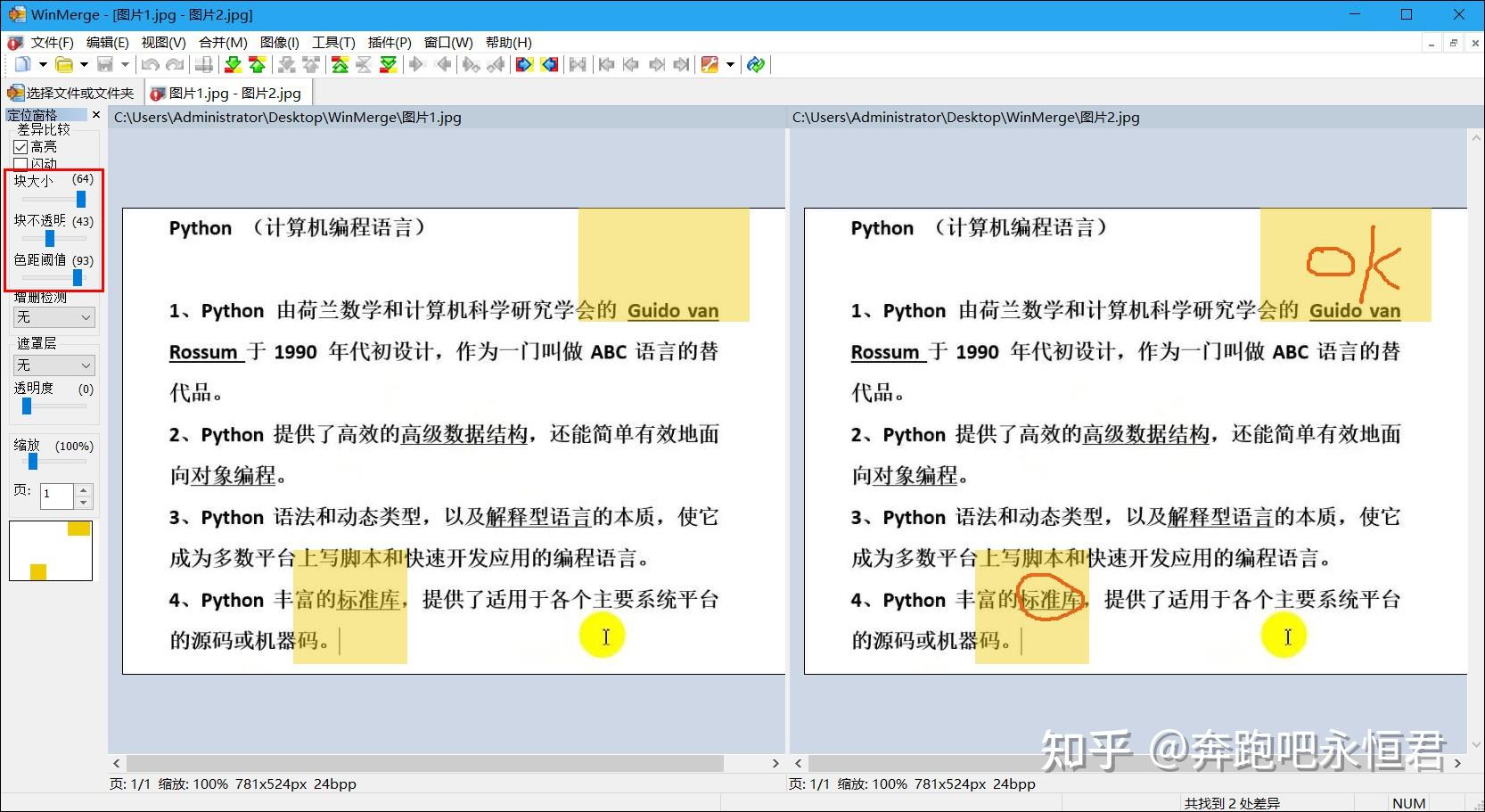
Task: Go to the first difference
Action: tap(340, 64)
